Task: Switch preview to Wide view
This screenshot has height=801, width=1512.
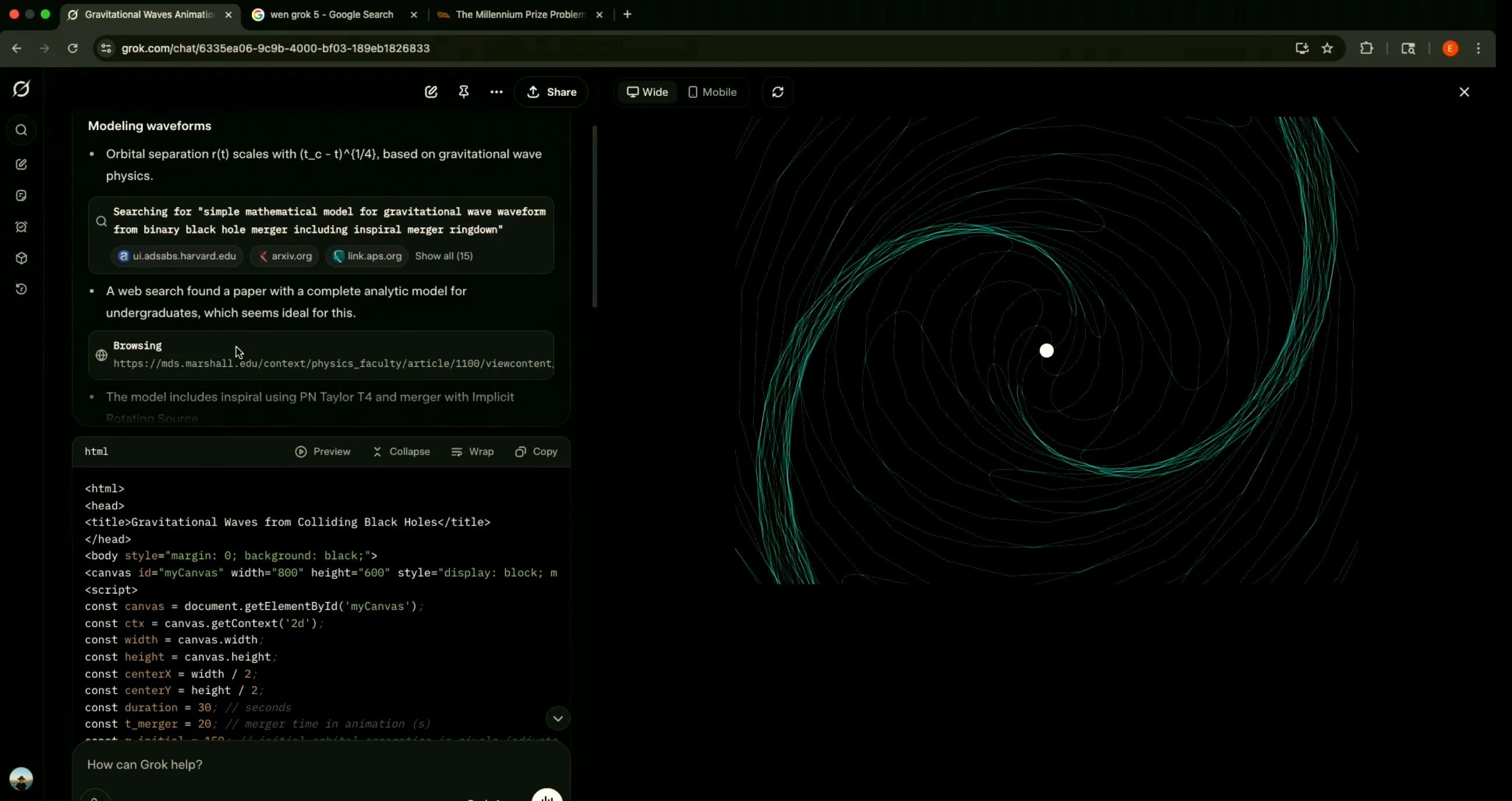Action: point(647,92)
